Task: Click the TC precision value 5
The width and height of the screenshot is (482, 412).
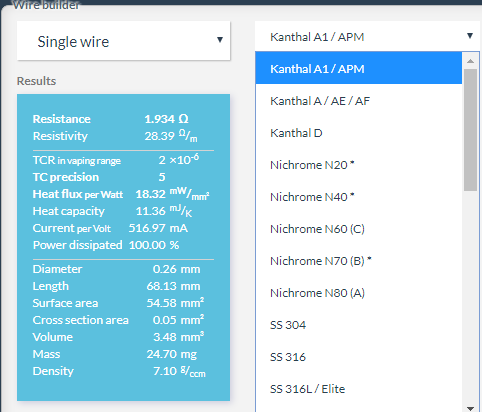Action: (162, 177)
